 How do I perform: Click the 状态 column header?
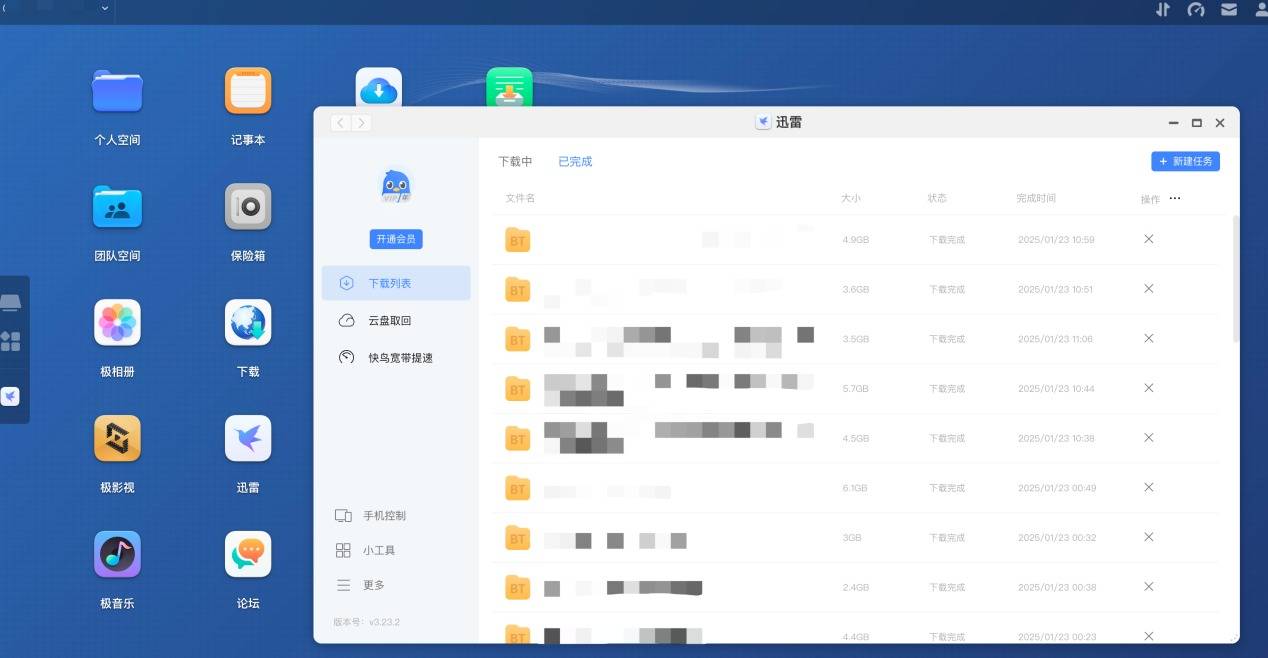click(x=937, y=198)
